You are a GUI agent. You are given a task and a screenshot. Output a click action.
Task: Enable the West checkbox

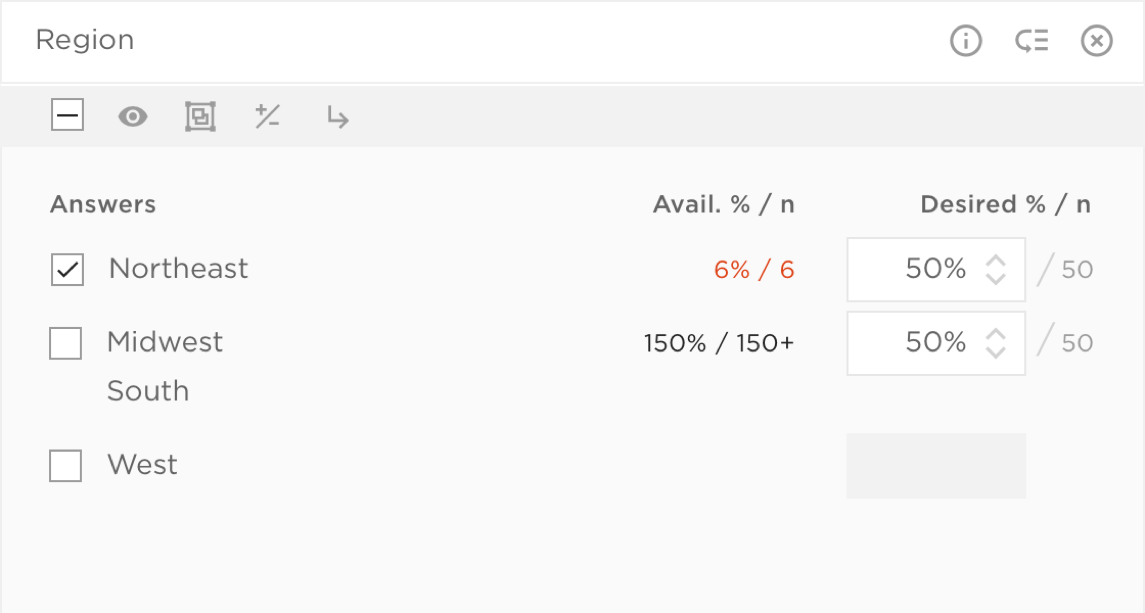coord(65,465)
